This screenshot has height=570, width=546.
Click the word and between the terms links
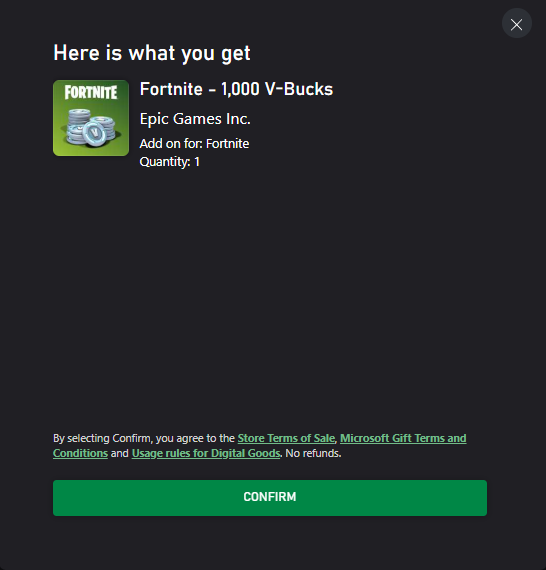(x=120, y=453)
